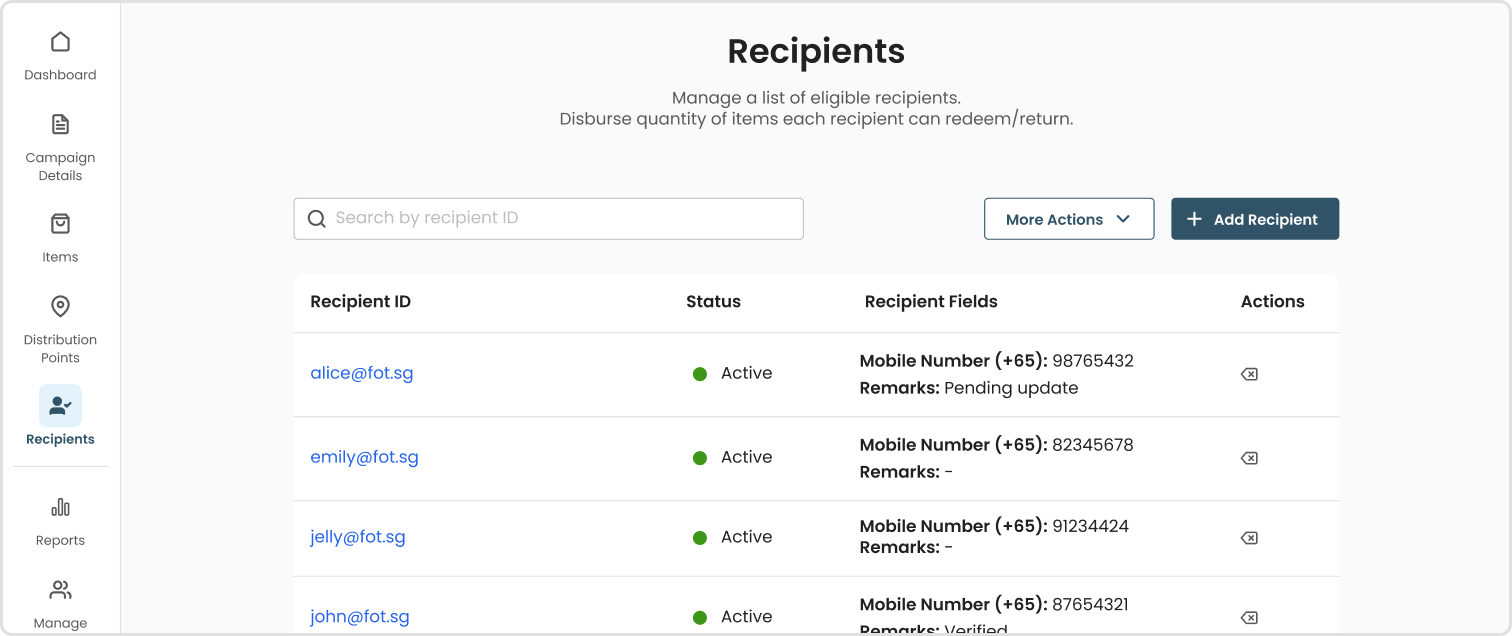
Task: Open the Manage users icon
Action: (x=60, y=590)
